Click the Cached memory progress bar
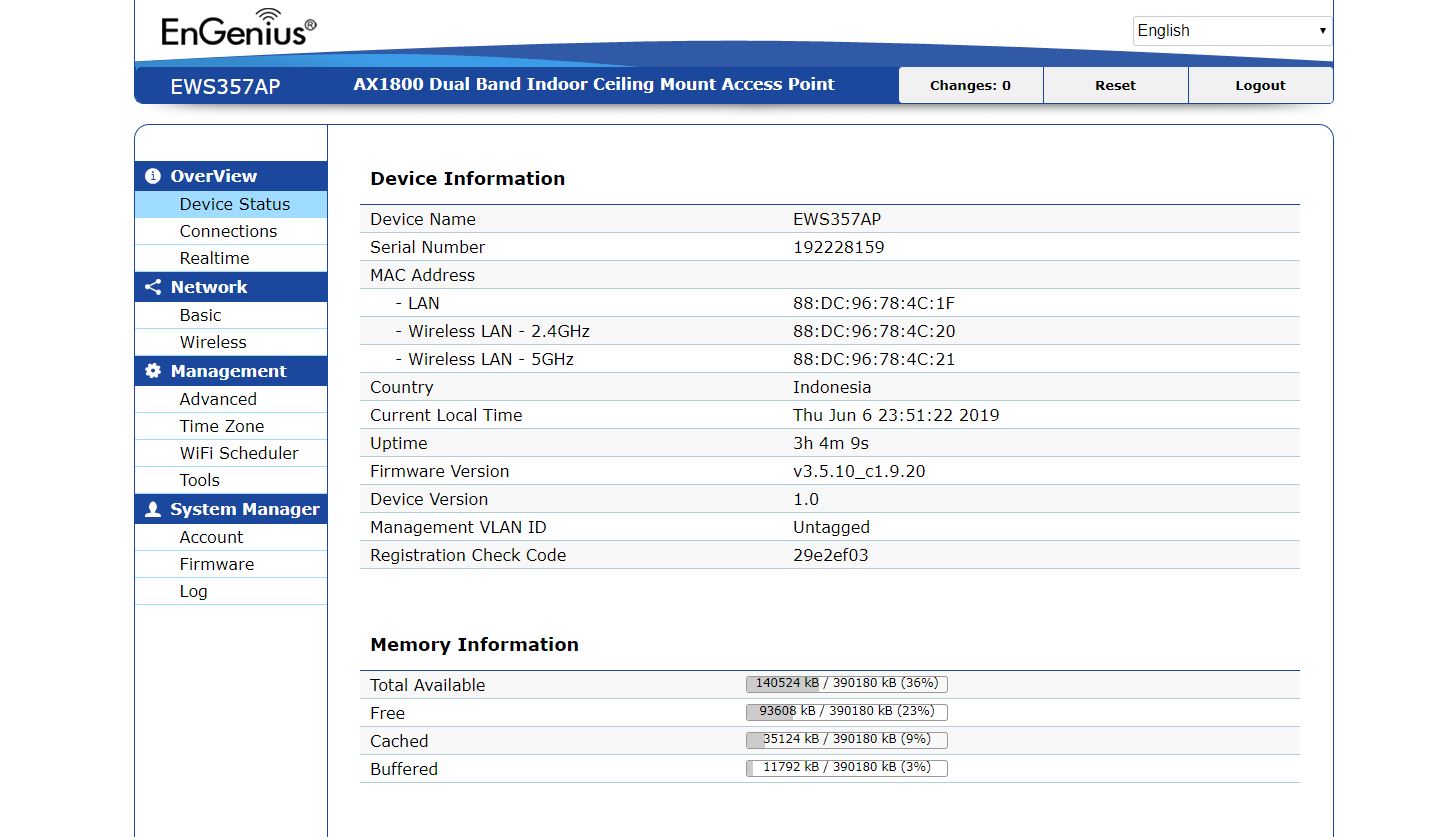 [x=847, y=740]
